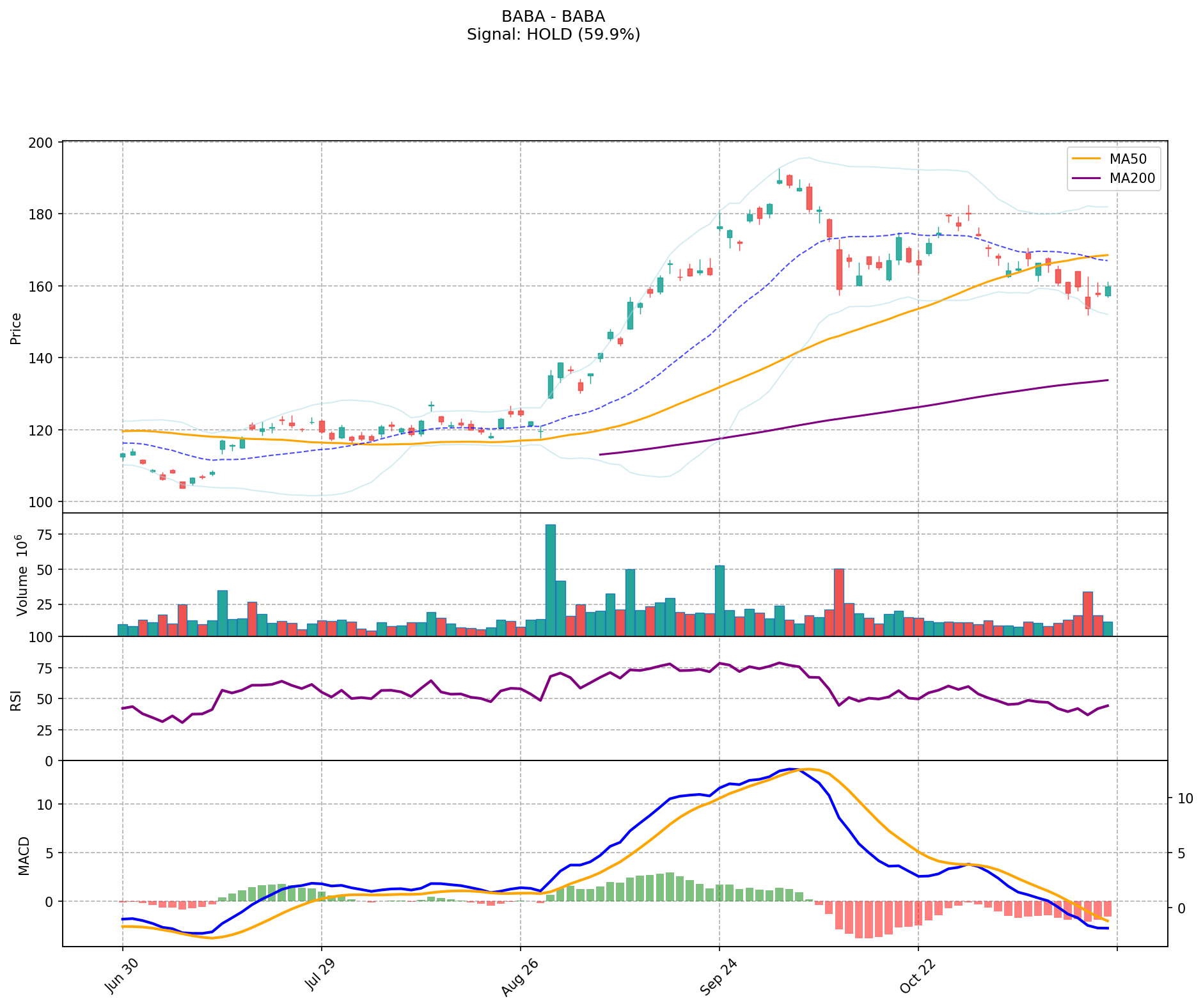The image size is (1203, 1008).
Task: Click the Price axis label
Action: point(16,328)
